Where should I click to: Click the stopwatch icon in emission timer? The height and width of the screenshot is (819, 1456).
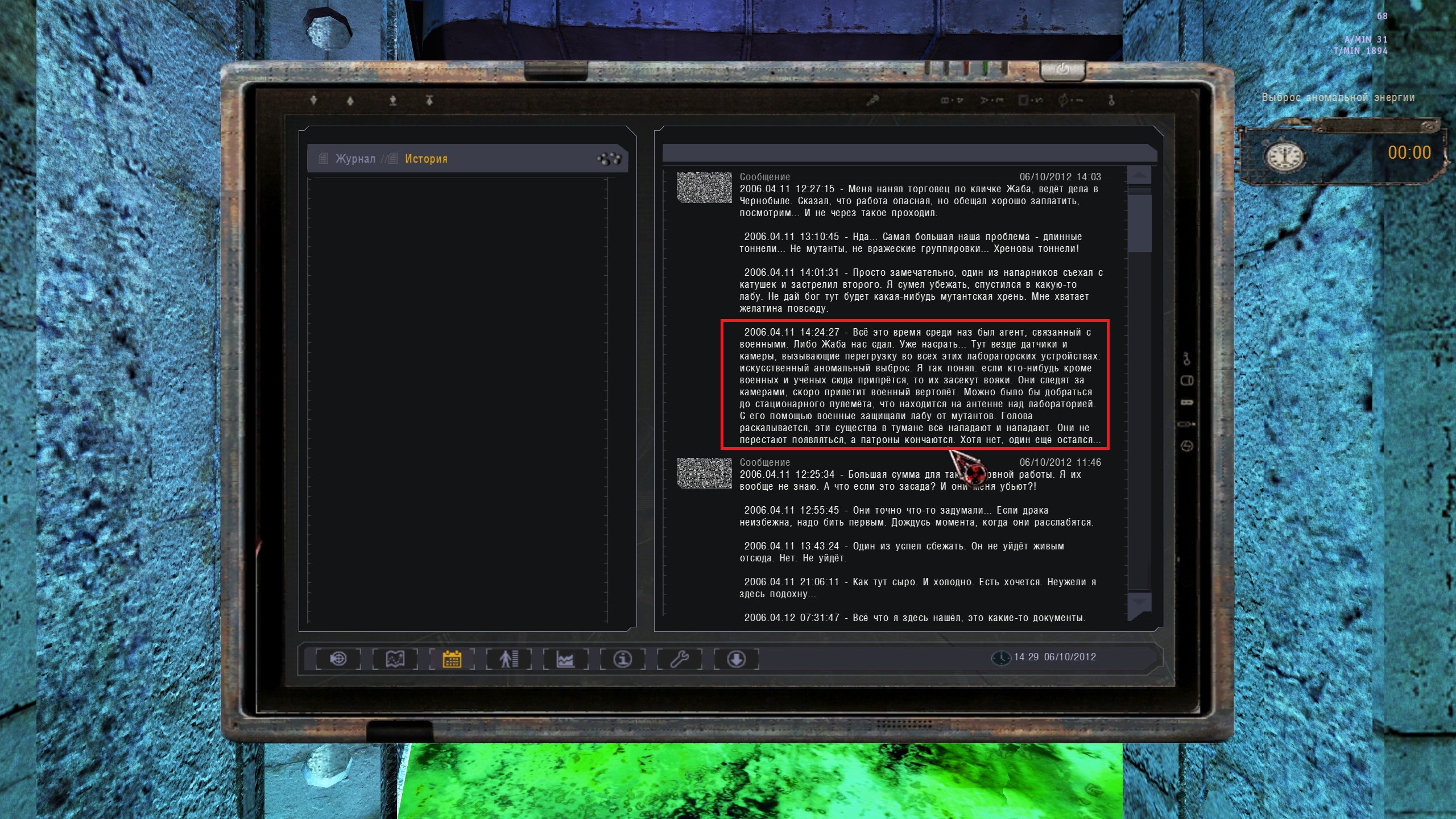pos(1284,155)
